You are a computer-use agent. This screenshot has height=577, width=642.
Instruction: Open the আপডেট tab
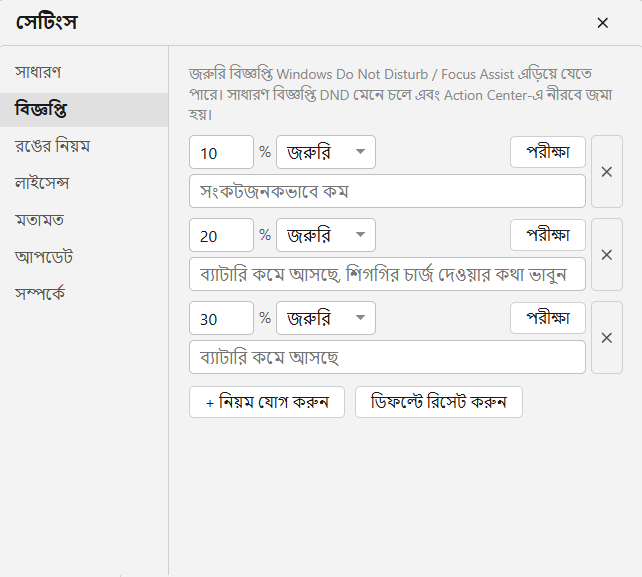point(84,257)
